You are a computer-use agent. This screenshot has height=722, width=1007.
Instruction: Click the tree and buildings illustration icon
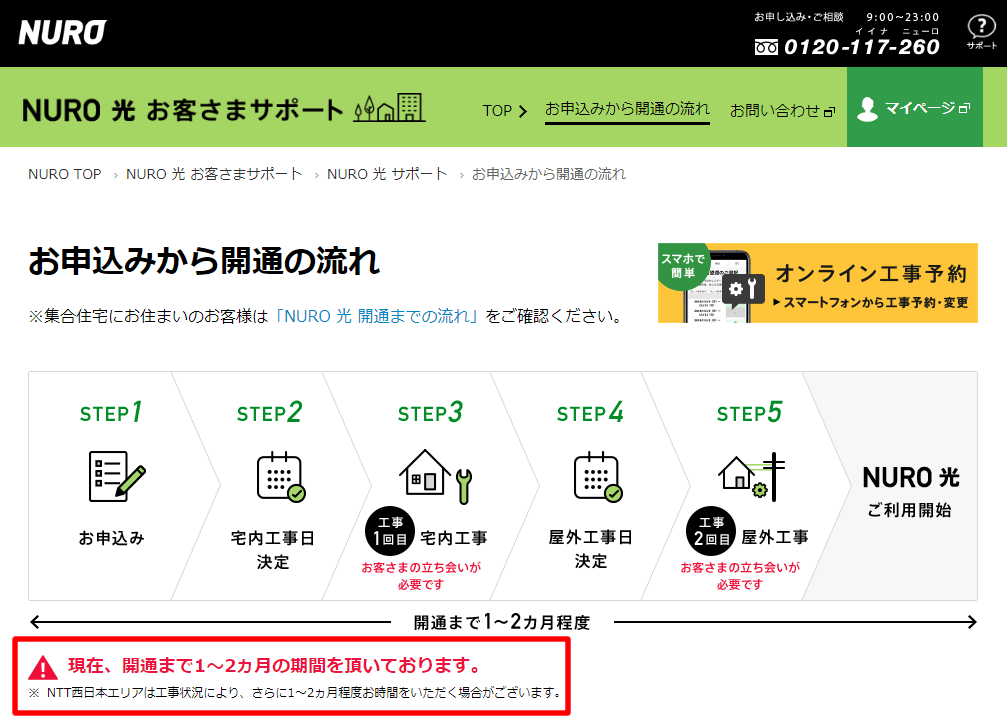click(389, 107)
